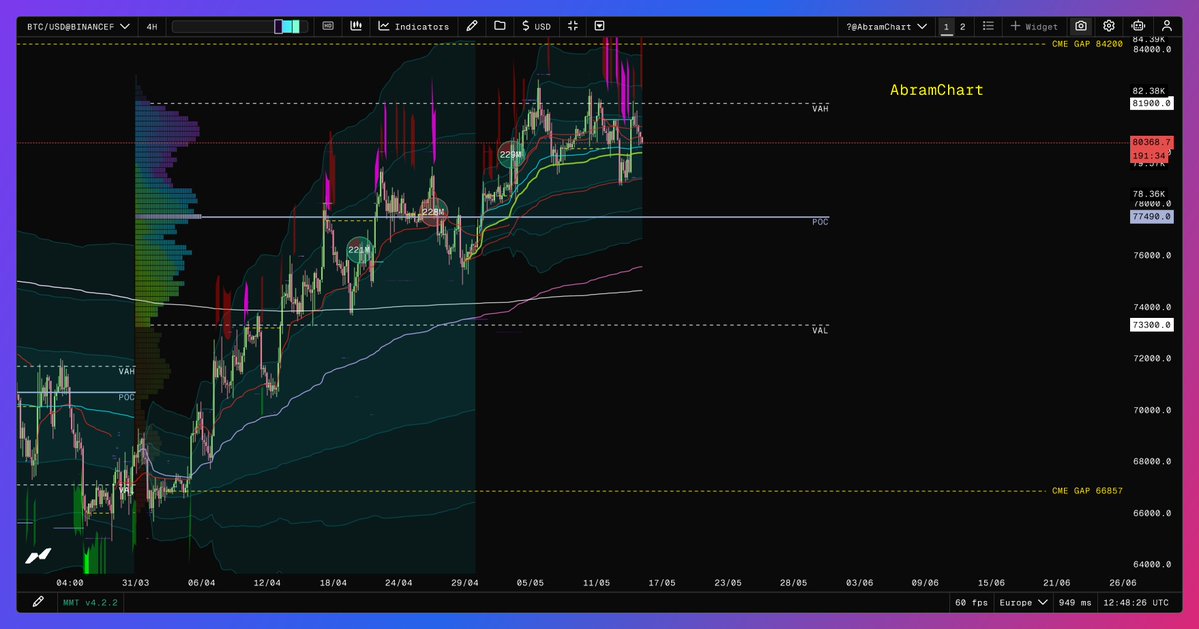
Task: Click the 60 fps indicator
Action: (x=971, y=603)
